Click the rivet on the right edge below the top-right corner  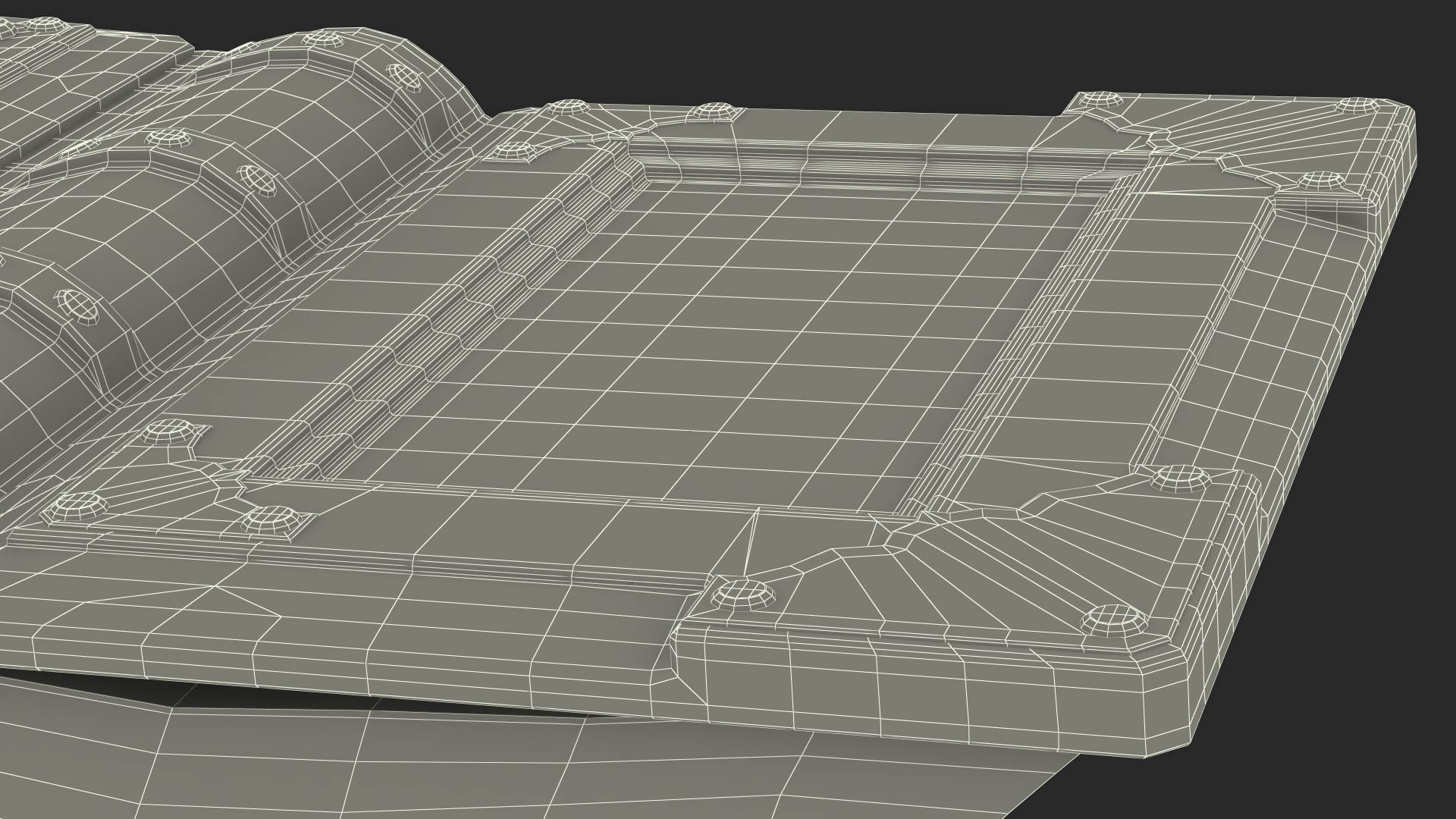point(1321,180)
